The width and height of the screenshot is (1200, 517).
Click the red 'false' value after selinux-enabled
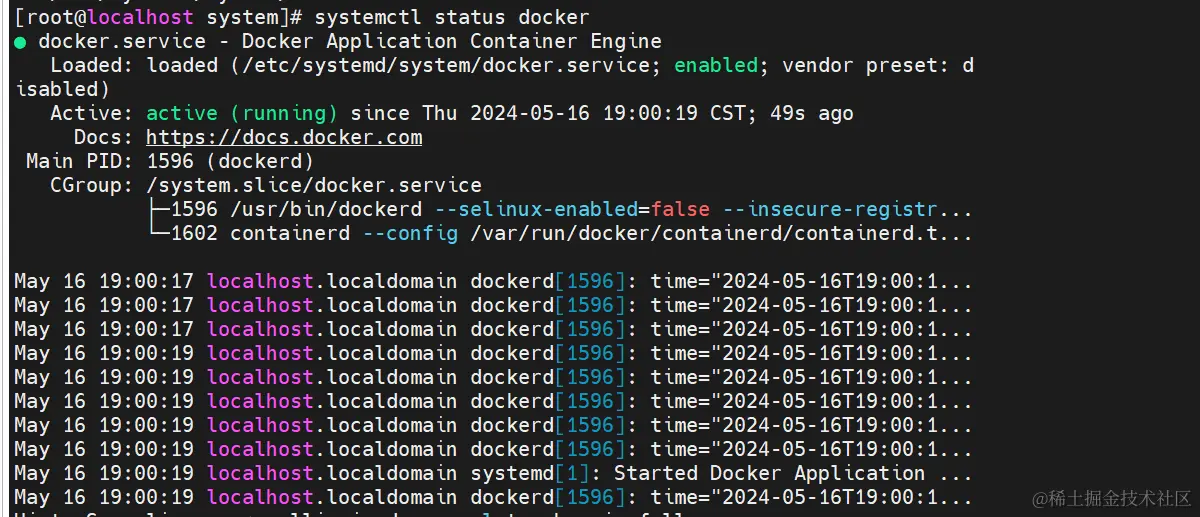(x=680, y=209)
